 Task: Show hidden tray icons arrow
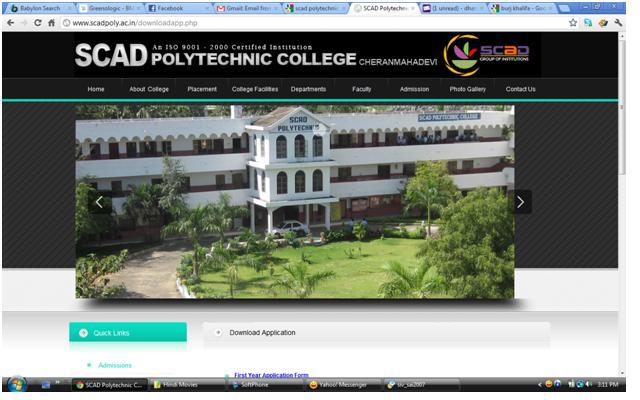pyautogui.click(x=540, y=384)
